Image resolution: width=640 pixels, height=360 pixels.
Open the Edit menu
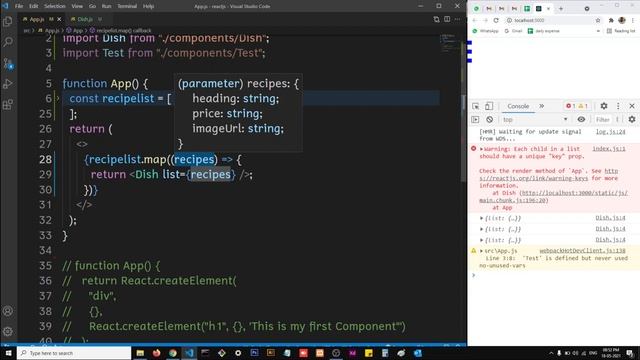[33, 6]
